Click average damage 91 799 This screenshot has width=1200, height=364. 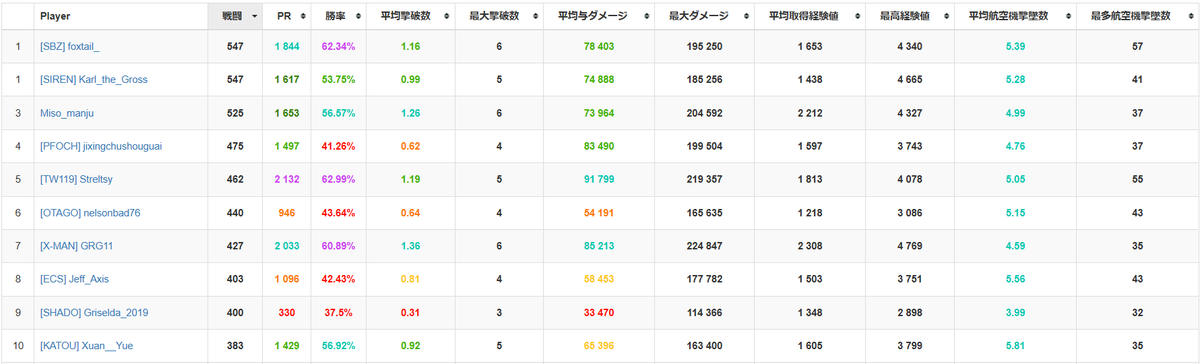point(598,180)
